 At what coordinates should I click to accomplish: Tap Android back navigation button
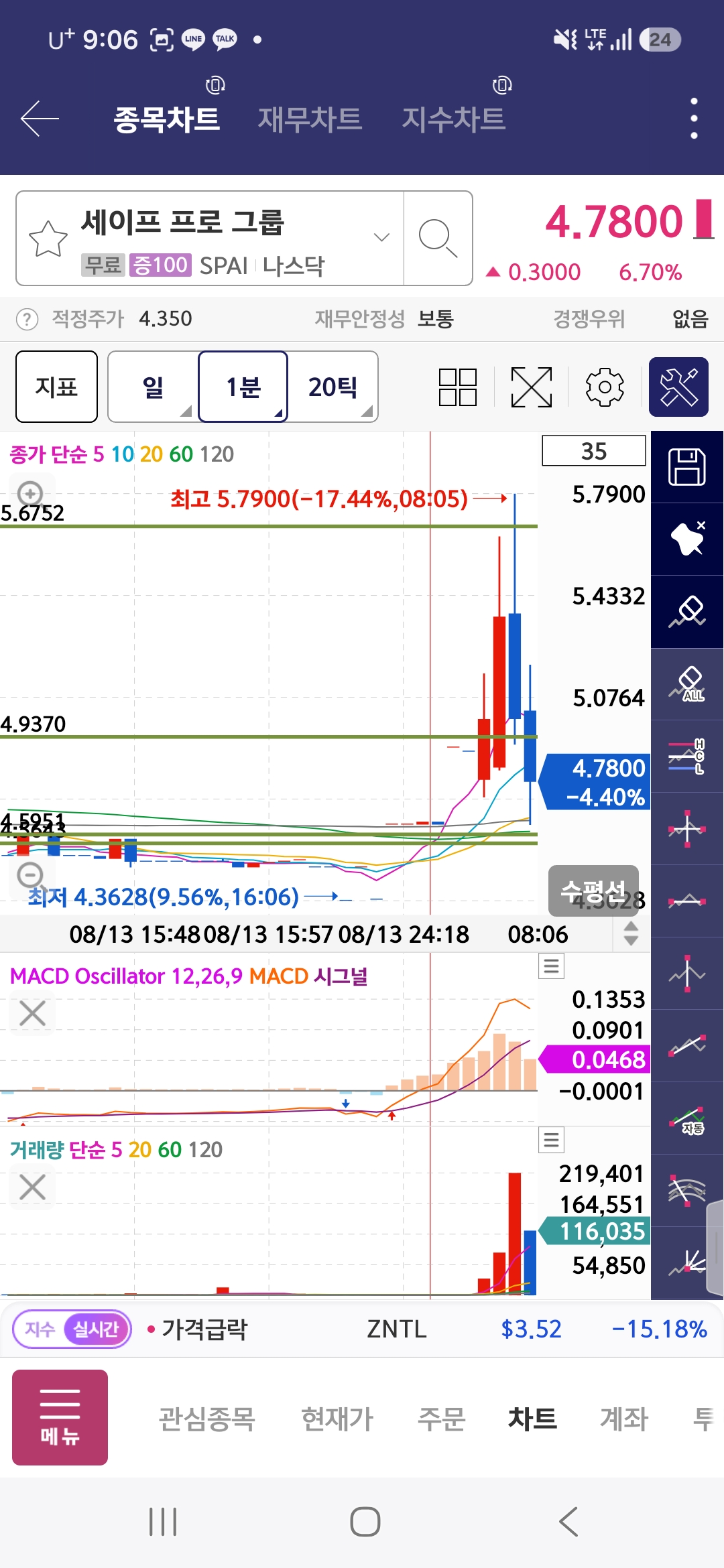(x=568, y=1521)
